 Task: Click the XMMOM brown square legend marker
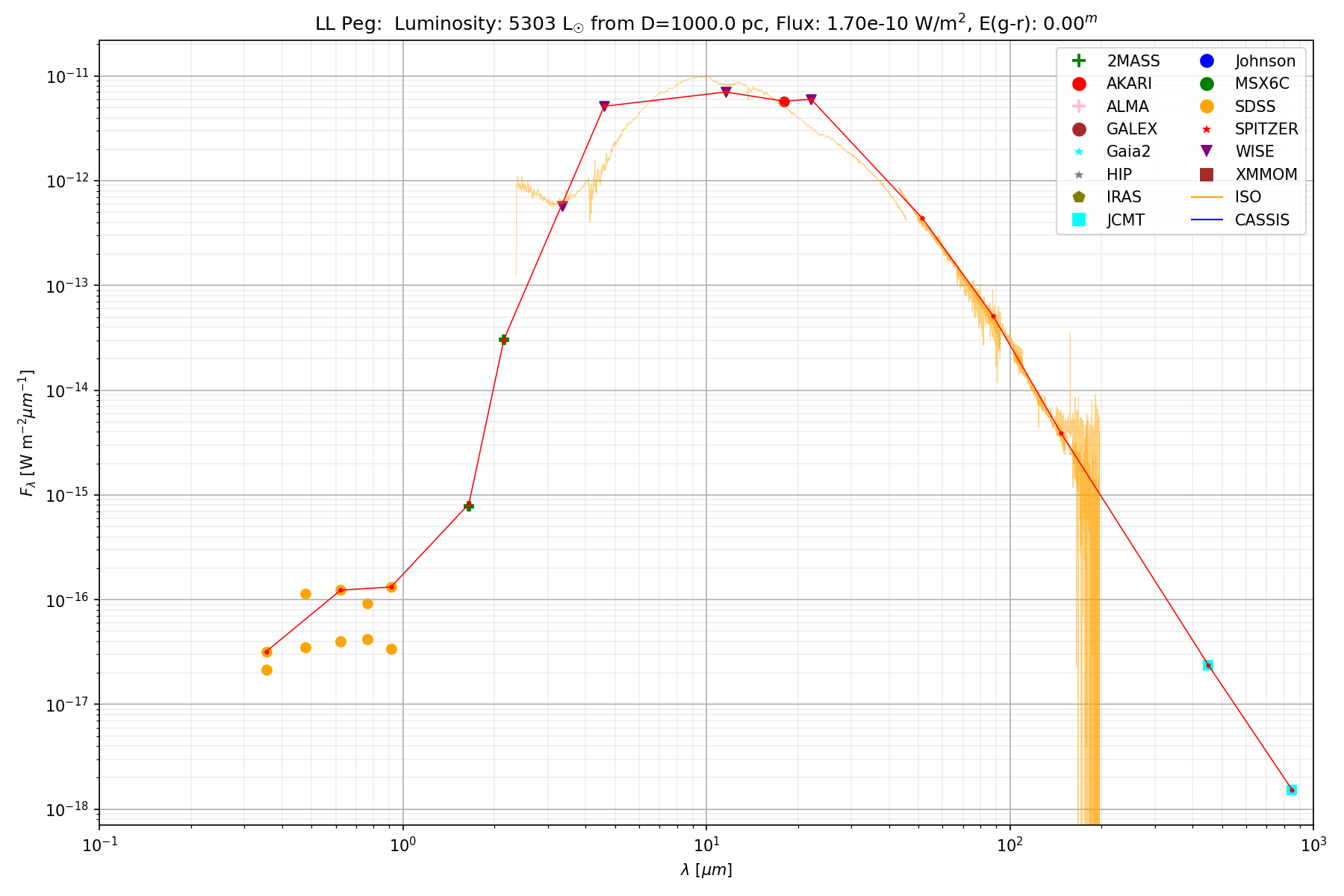coord(1207,175)
